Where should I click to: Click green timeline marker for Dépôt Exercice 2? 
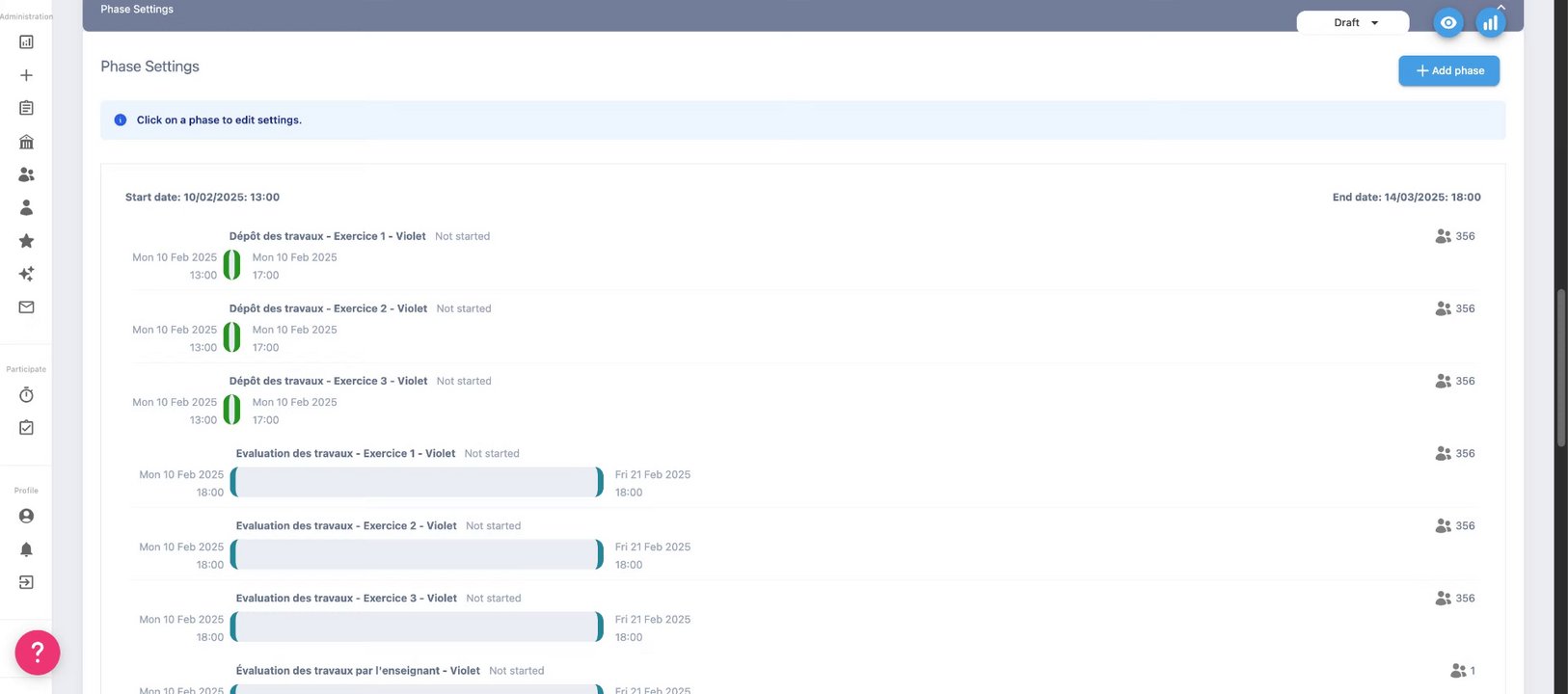click(231, 337)
